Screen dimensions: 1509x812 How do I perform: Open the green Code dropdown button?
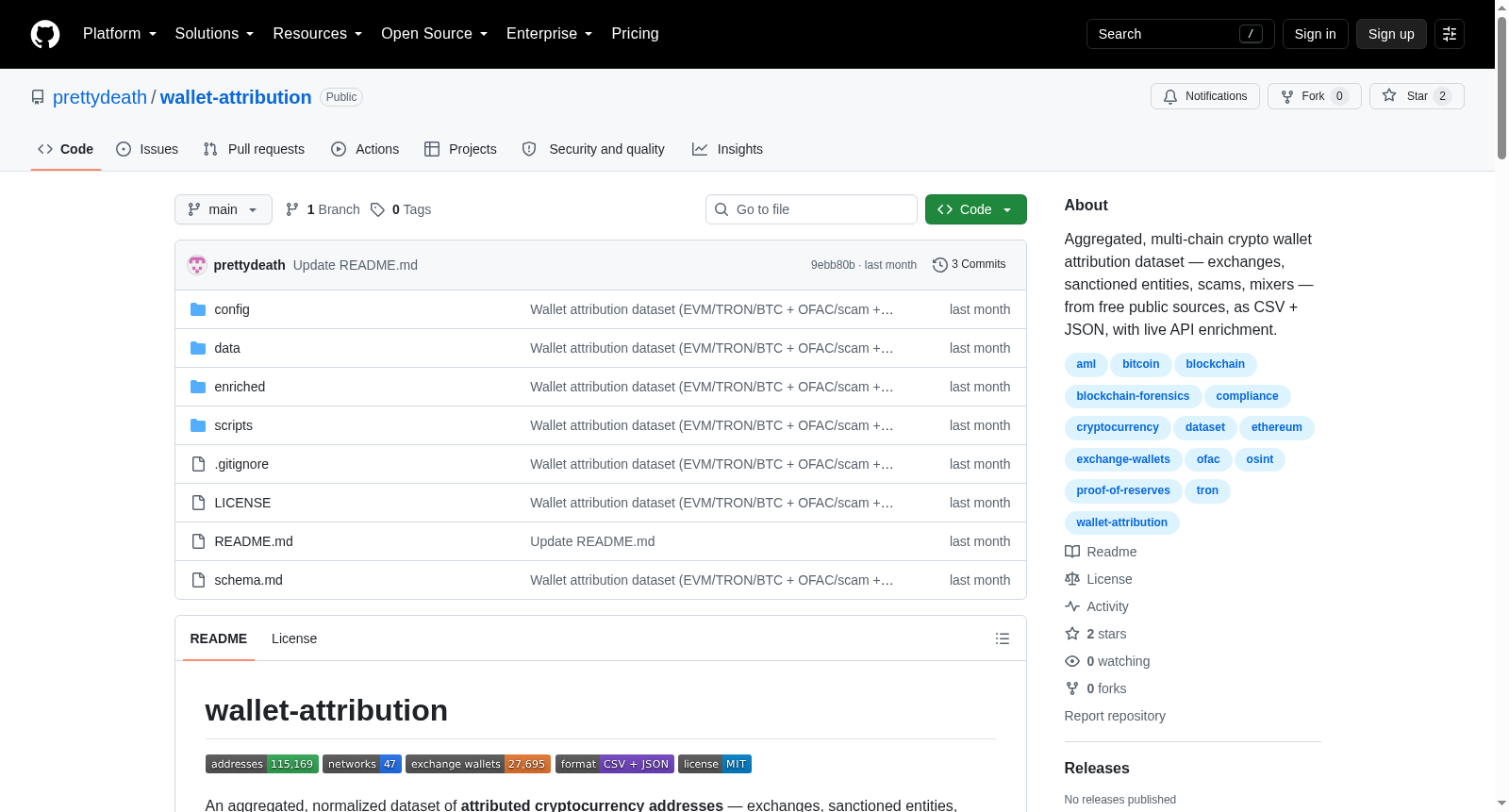click(x=976, y=209)
